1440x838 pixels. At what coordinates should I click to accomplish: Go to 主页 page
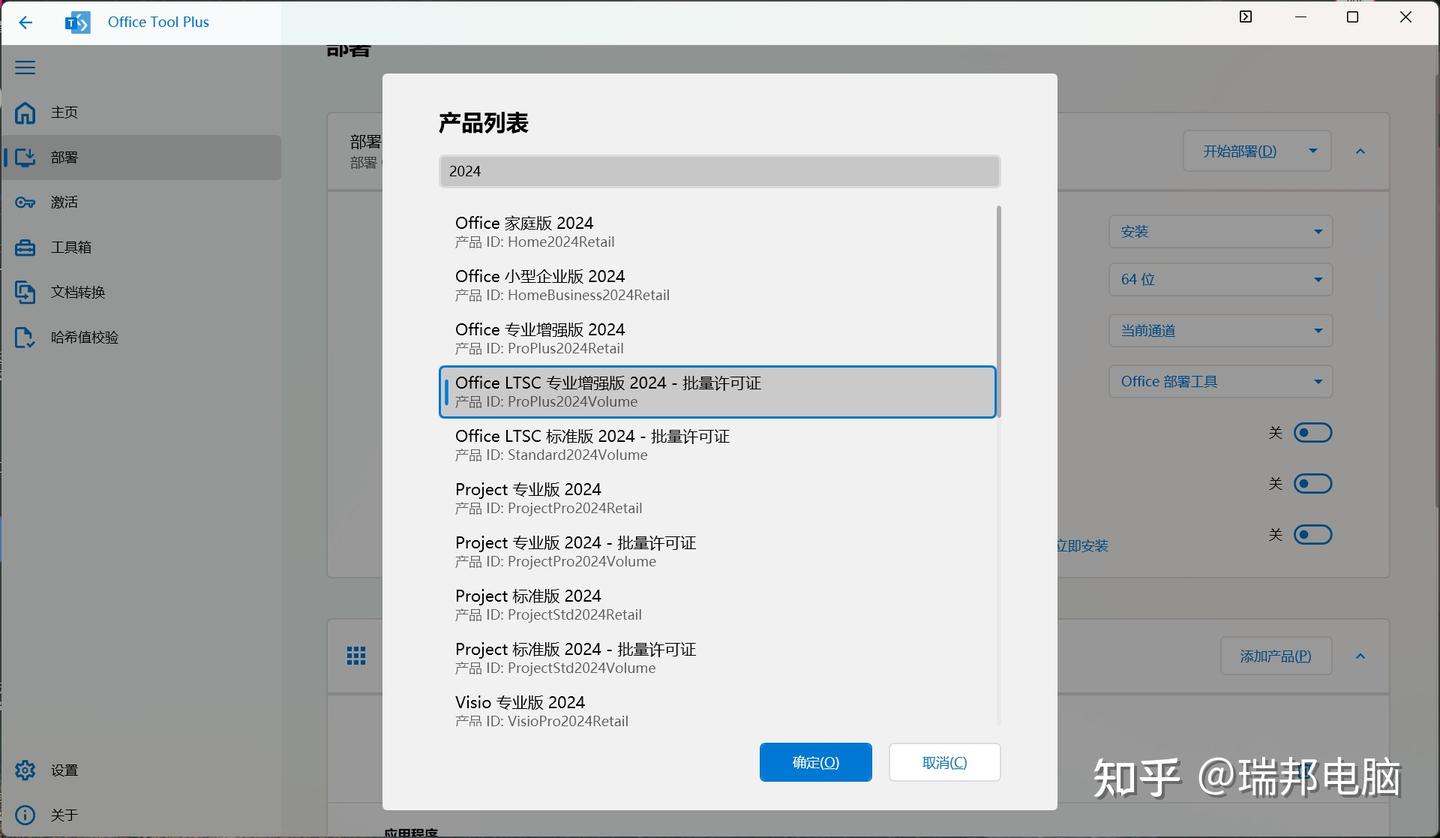pyautogui.click(x=141, y=112)
